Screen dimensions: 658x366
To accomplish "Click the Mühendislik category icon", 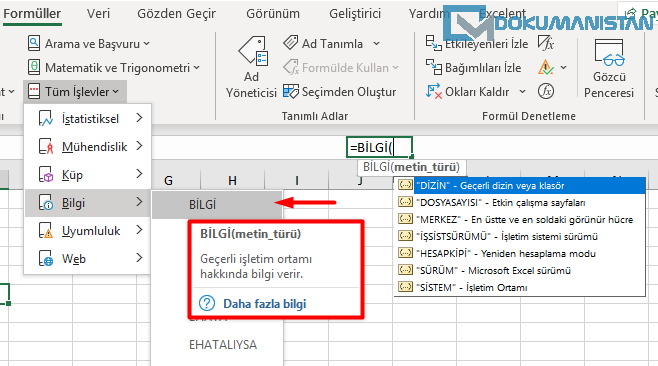I will click(46, 146).
